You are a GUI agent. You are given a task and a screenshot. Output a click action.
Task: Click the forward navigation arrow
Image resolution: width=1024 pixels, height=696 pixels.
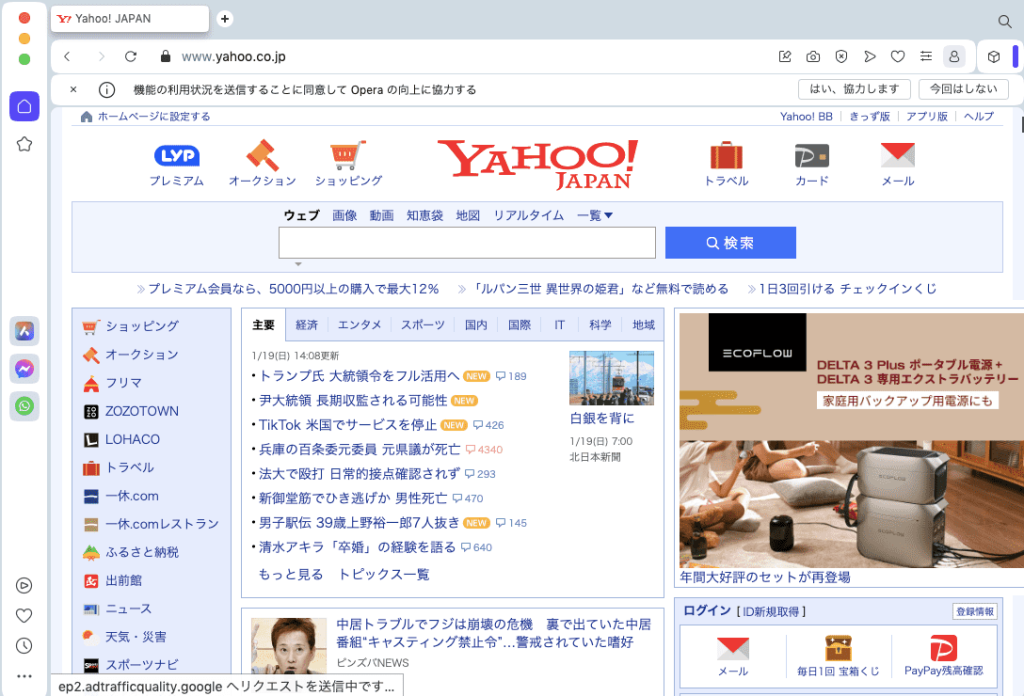coord(101,57)
